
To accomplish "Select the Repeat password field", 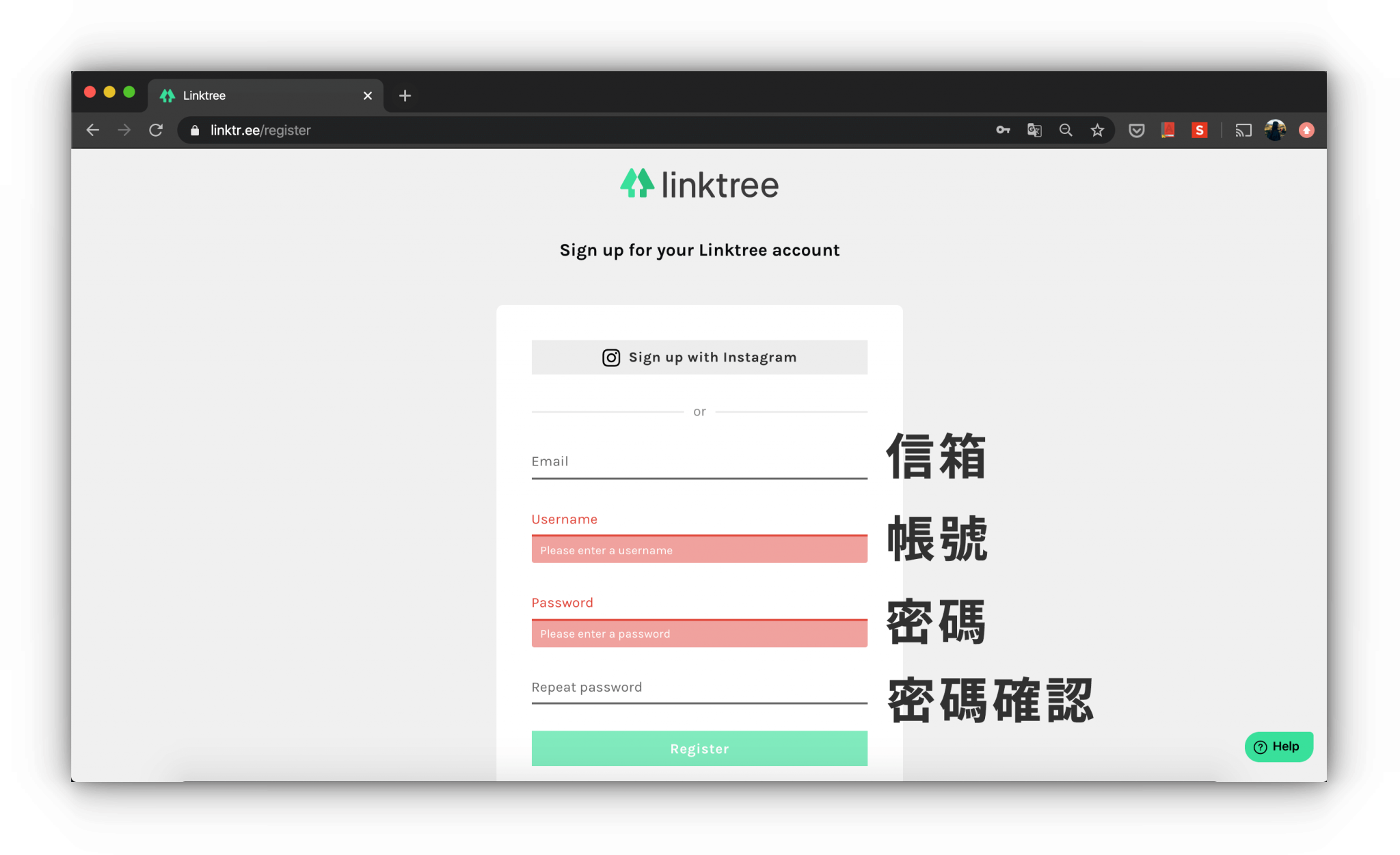I will (699, 687).
